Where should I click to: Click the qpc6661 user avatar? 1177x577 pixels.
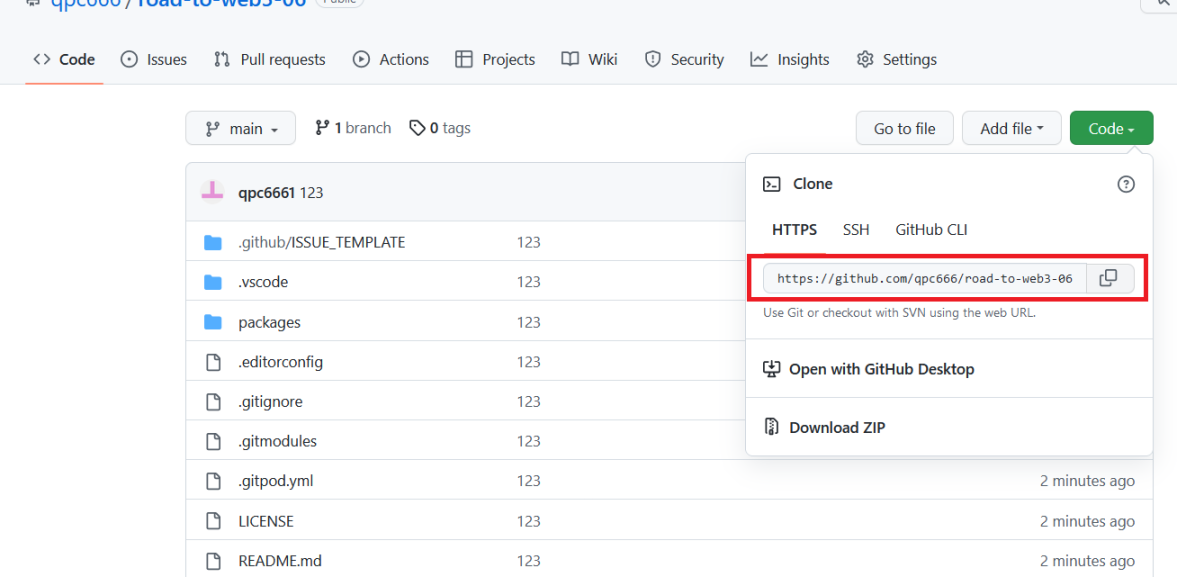tap(212, 192)
